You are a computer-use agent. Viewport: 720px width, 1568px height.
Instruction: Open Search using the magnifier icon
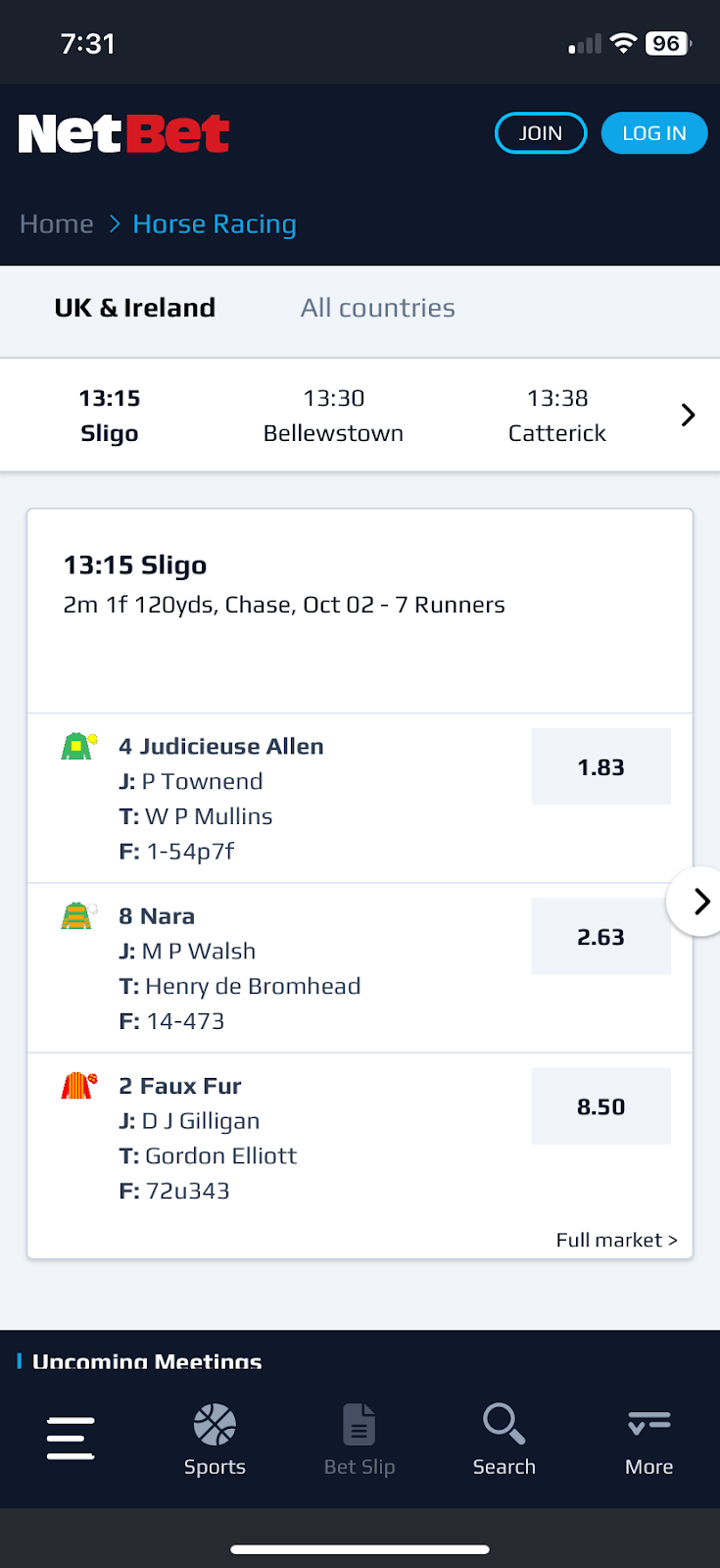coord(503,1438)
